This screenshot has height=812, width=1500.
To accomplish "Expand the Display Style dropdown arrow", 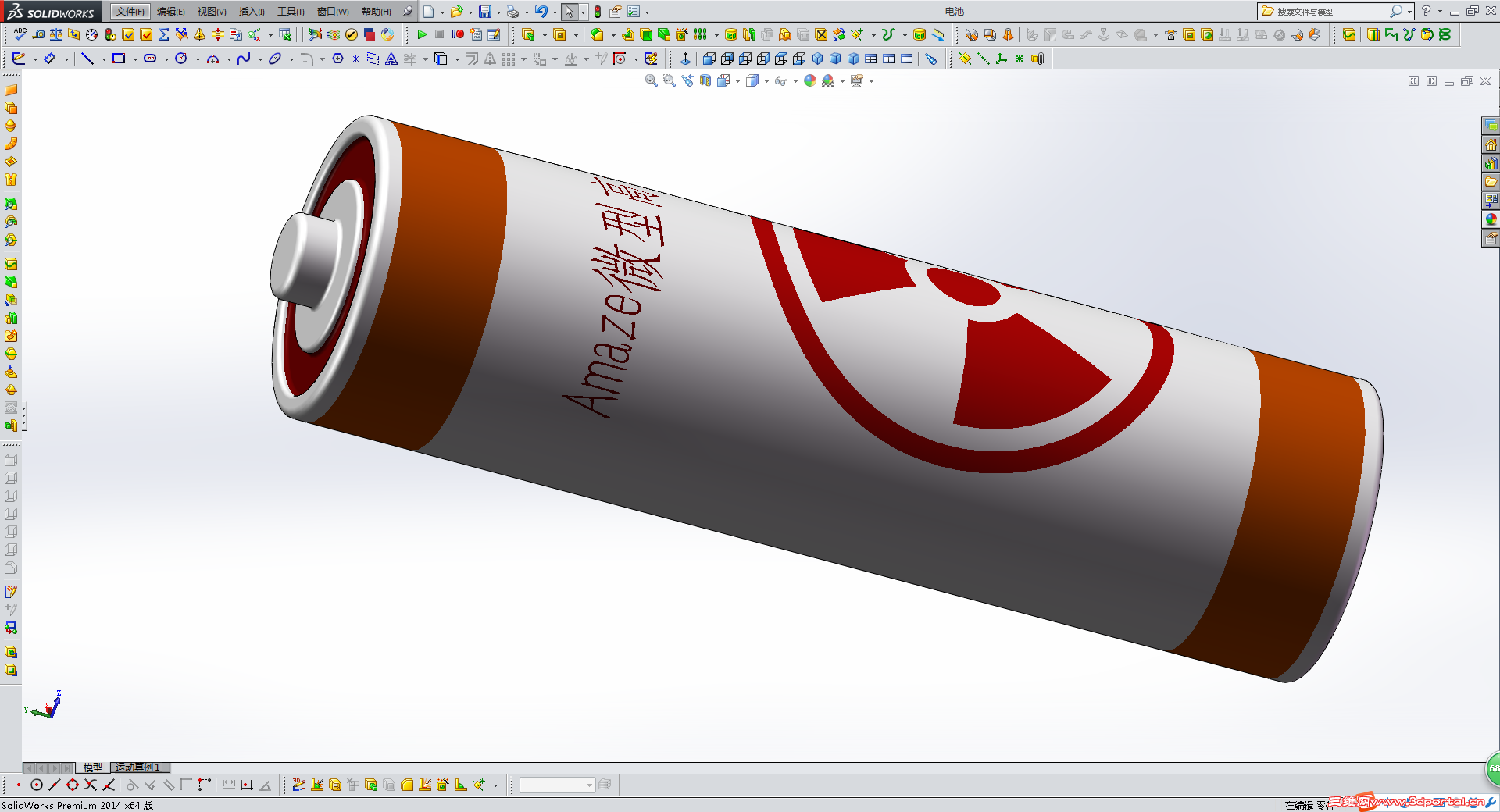I will click(x=766, y=81).
